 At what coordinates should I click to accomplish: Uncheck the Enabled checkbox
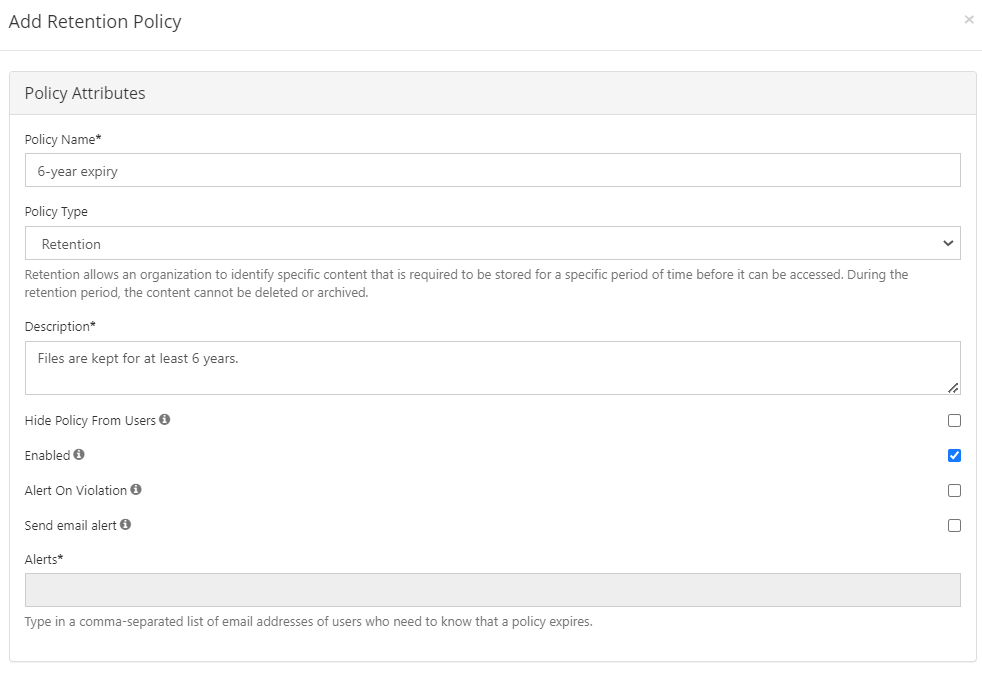coord(954,456)
